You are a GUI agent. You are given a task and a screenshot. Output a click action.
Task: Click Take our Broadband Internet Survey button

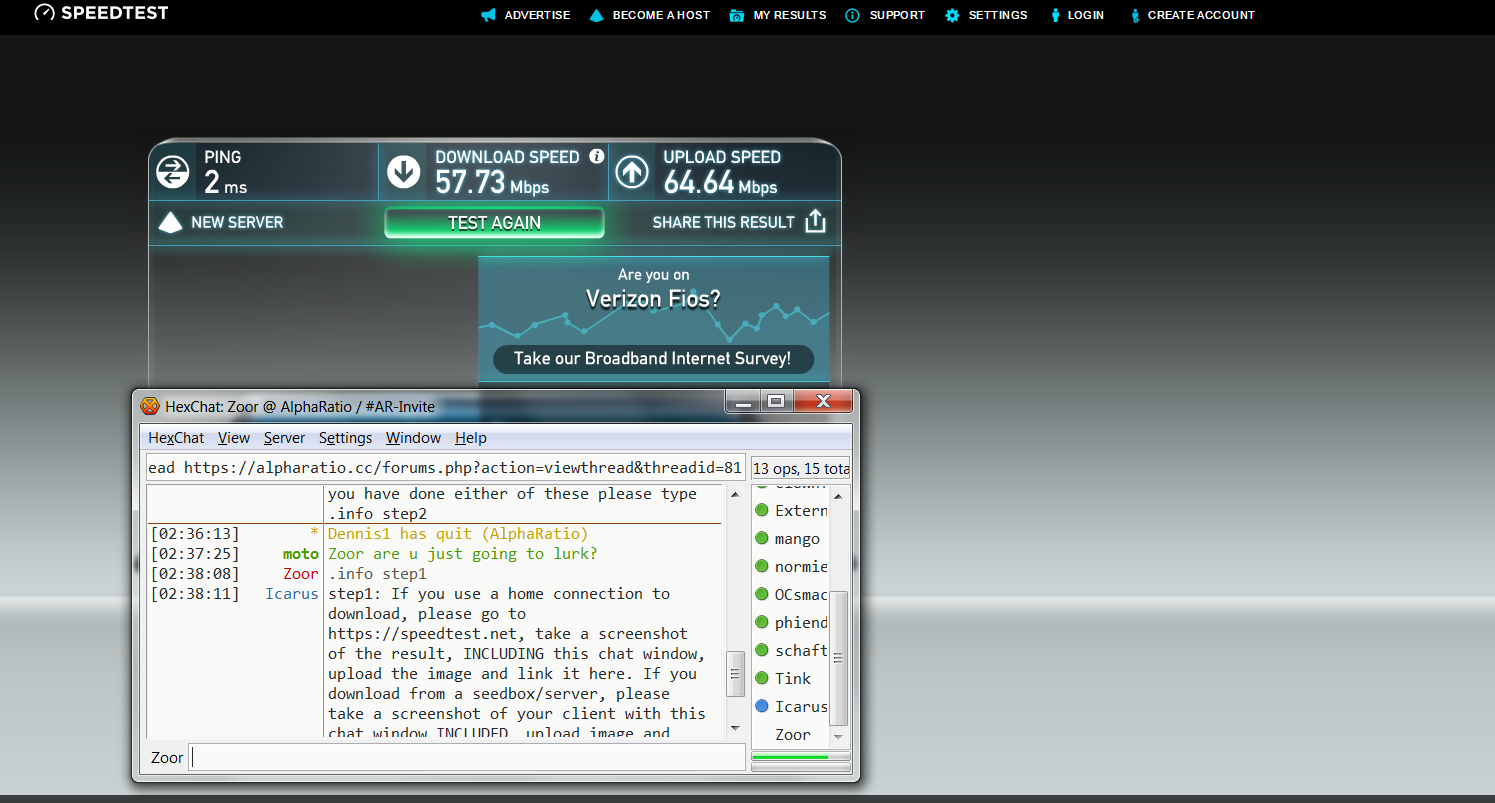click(x=653, y=359)
